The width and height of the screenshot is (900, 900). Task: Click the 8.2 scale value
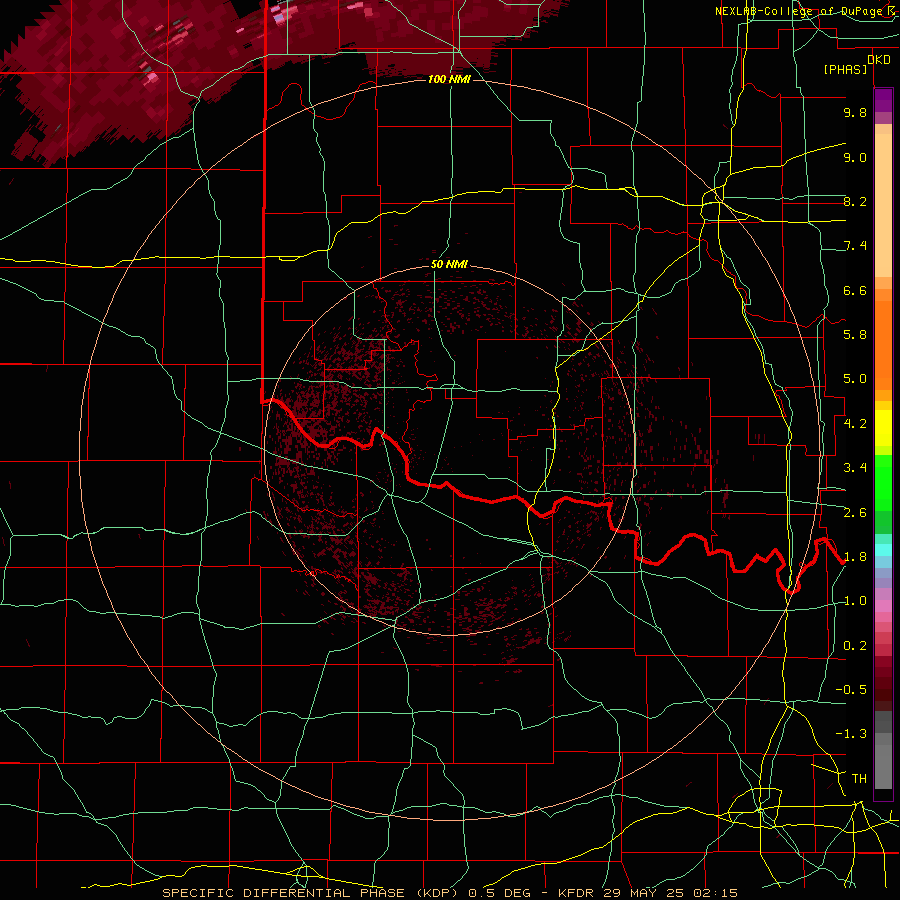[x=855, y=201]
